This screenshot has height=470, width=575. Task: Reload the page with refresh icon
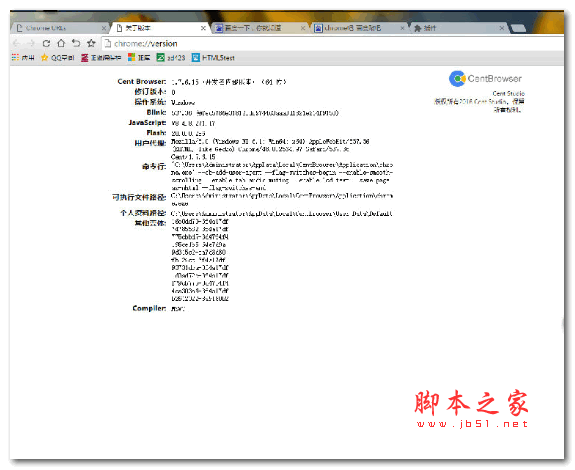46,43
